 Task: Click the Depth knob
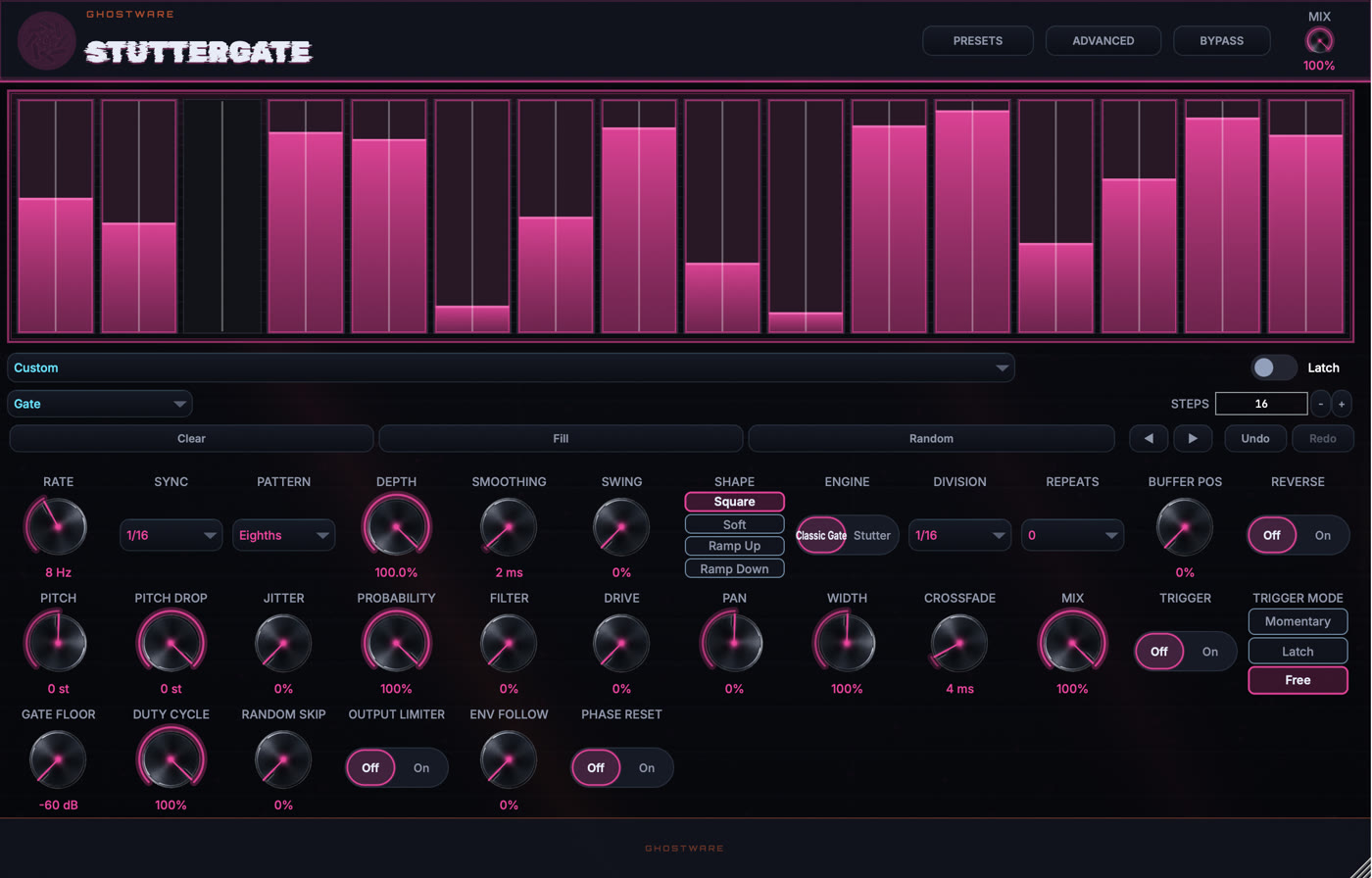[396, 526]
